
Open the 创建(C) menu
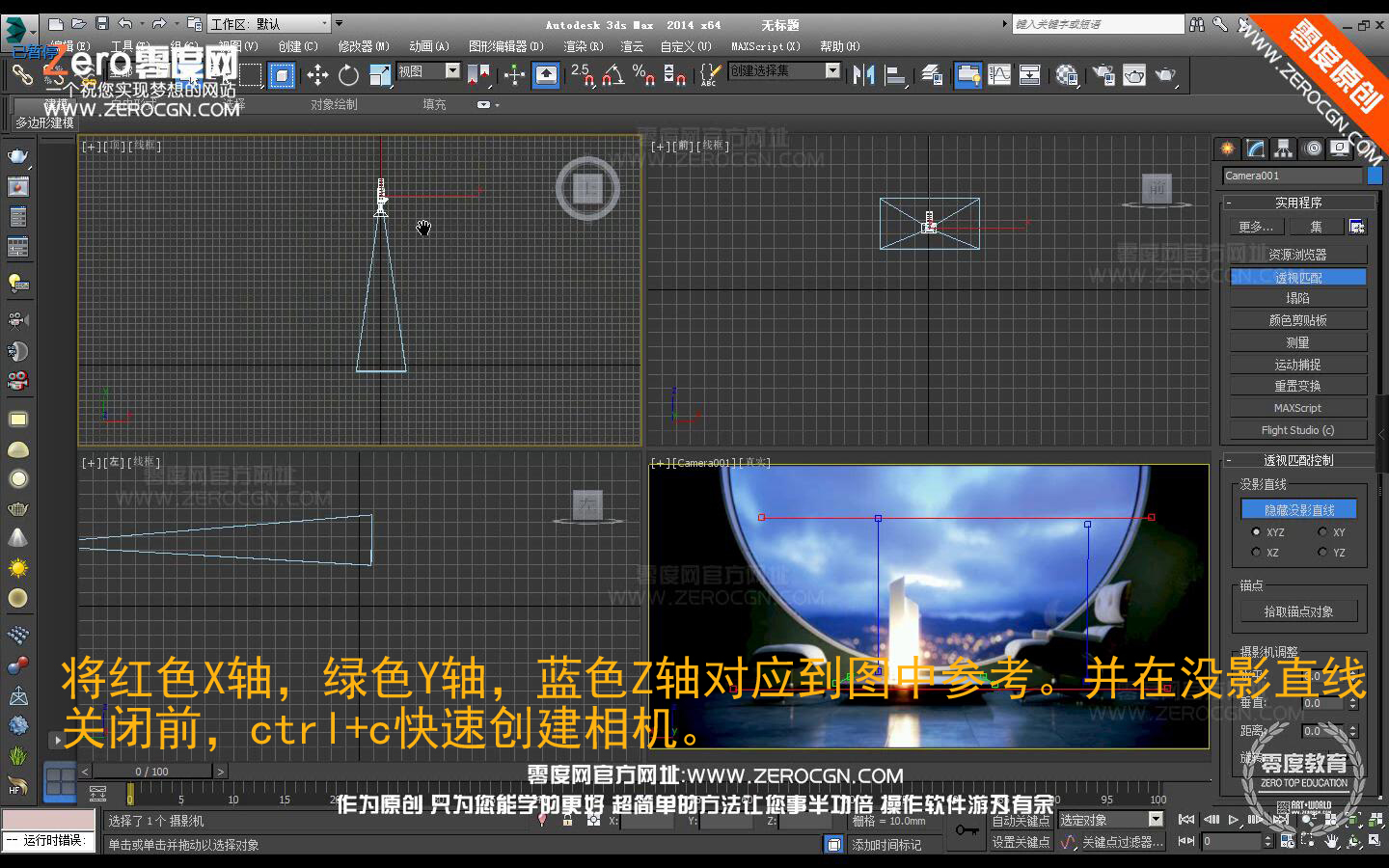point(298,46)
